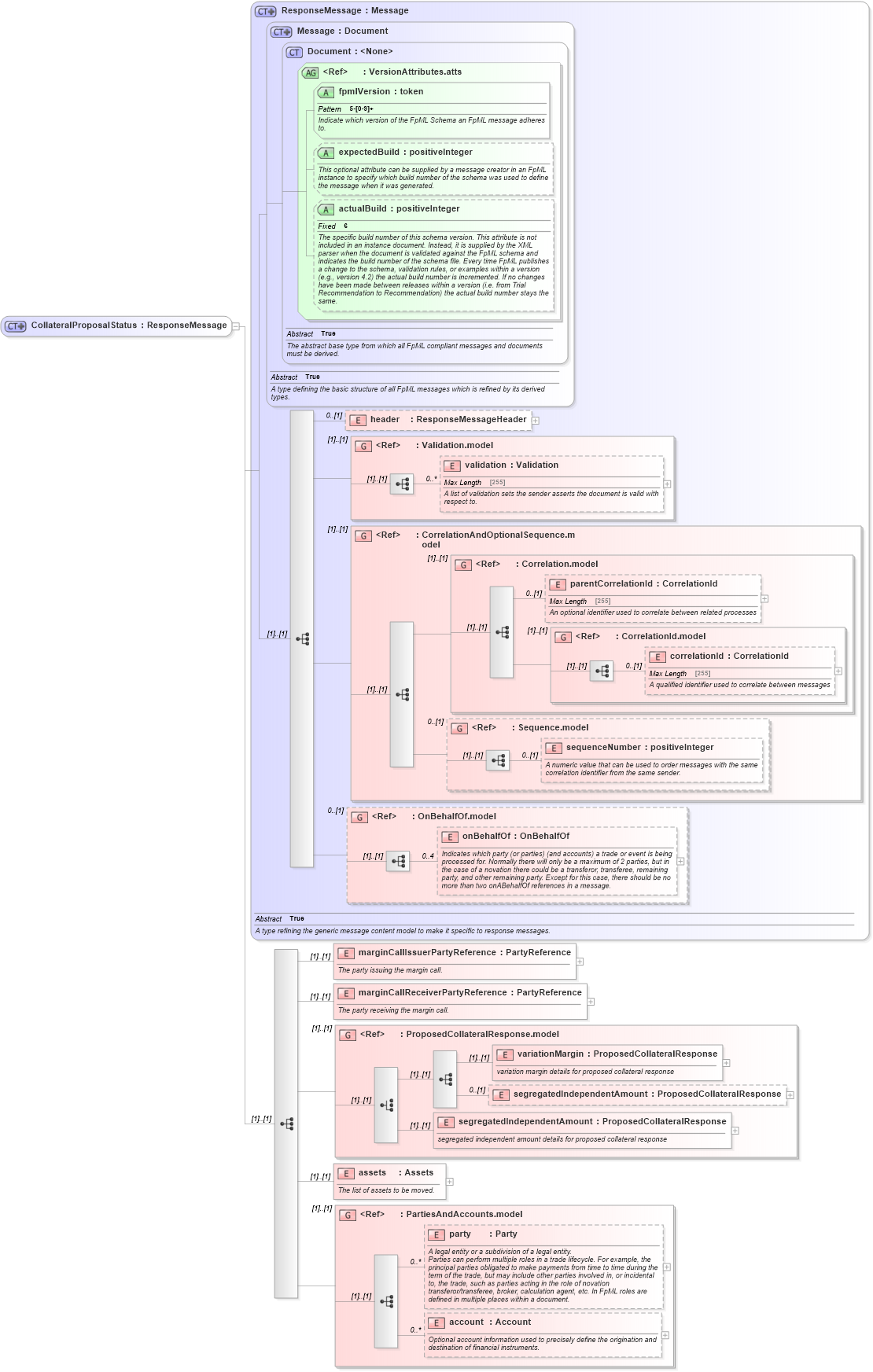
Task: Expand the variationMargin element
Action: [726, 1063]
